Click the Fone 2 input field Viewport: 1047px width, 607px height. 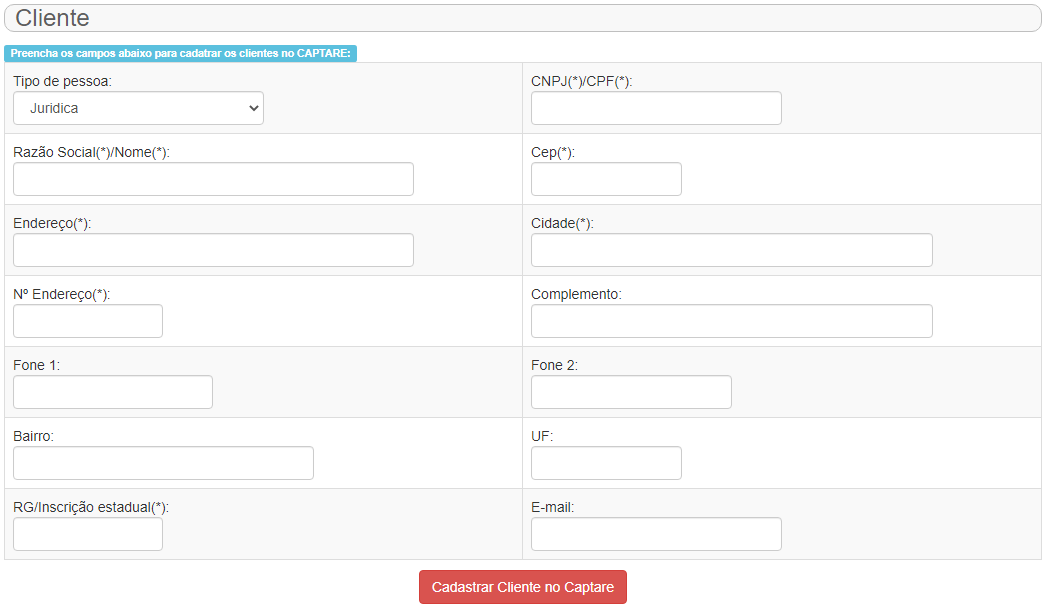pyautogui.click(x=632, y=392)
